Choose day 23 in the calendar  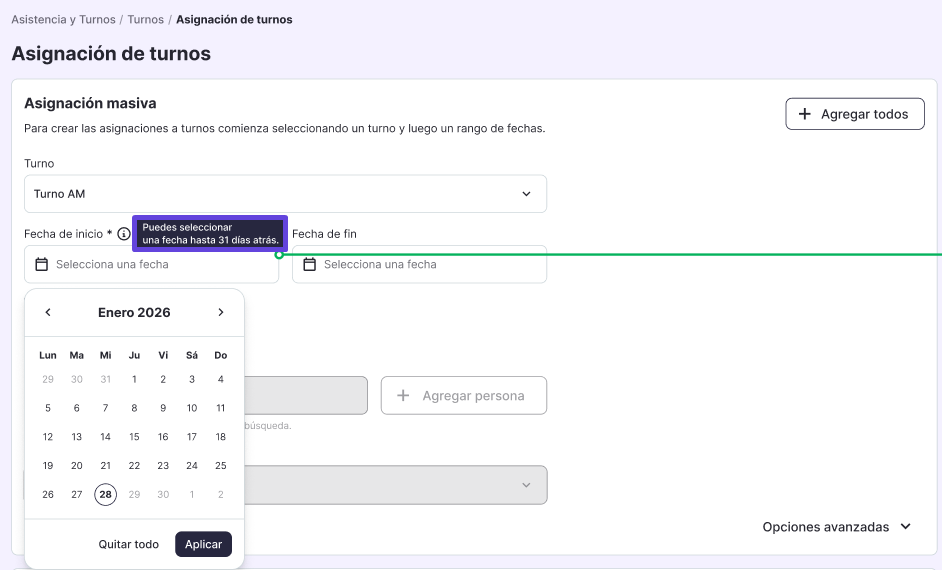point(163,465)
